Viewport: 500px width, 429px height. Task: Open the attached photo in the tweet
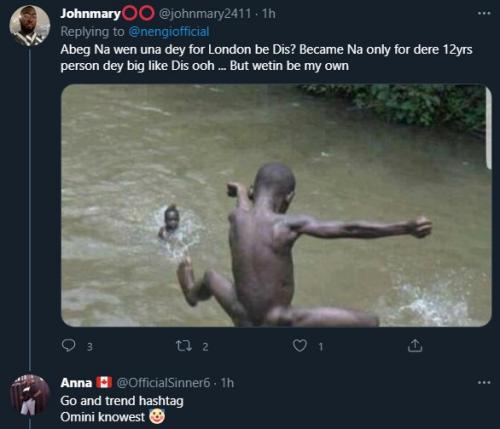click(x=276, y=205)
